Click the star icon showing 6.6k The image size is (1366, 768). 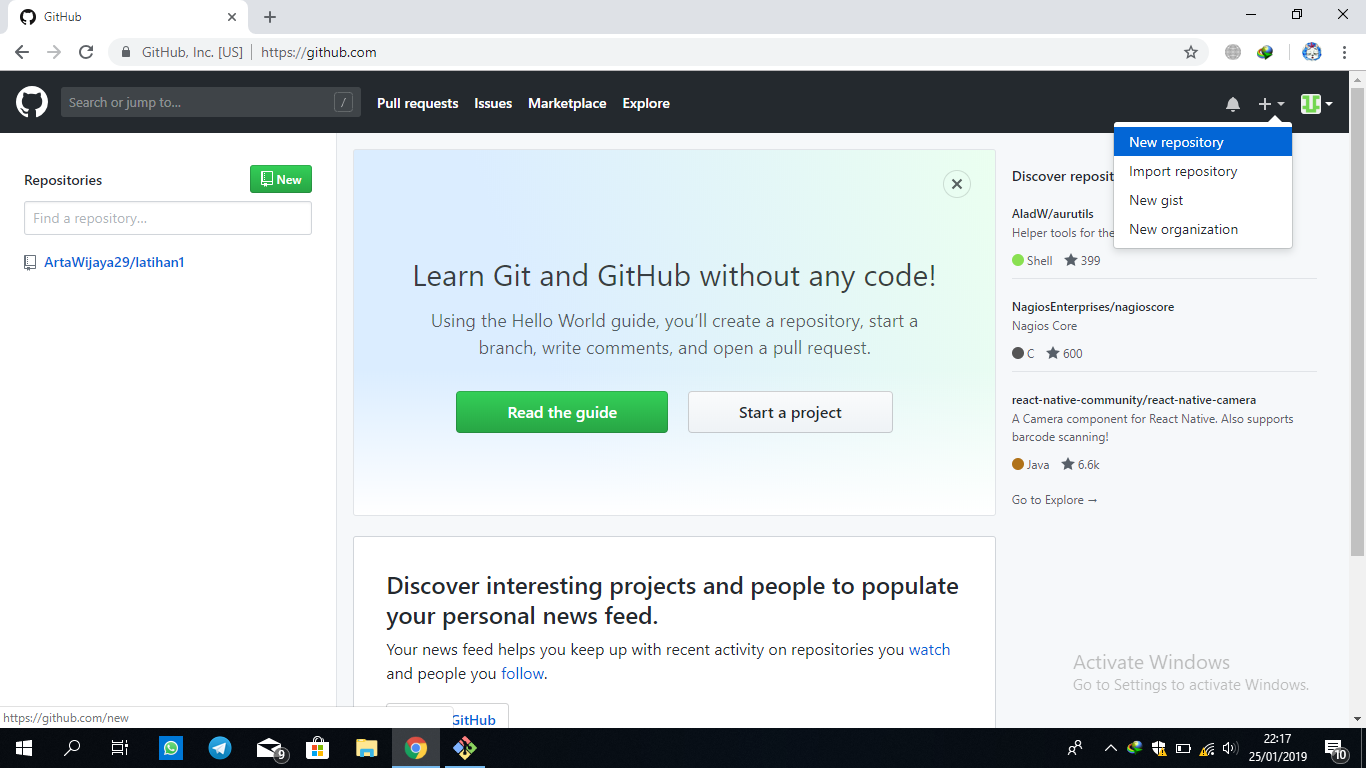(x=1068, y=464)
